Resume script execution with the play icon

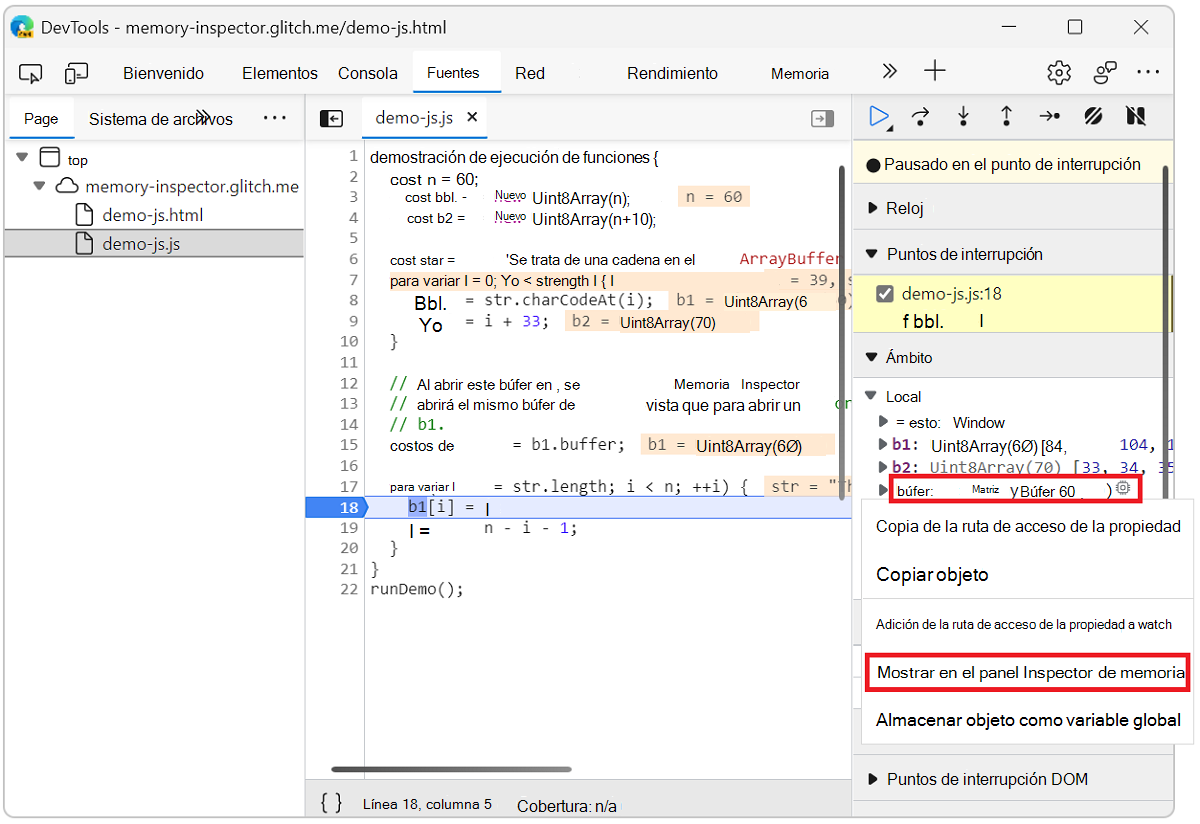click(878, 117)
